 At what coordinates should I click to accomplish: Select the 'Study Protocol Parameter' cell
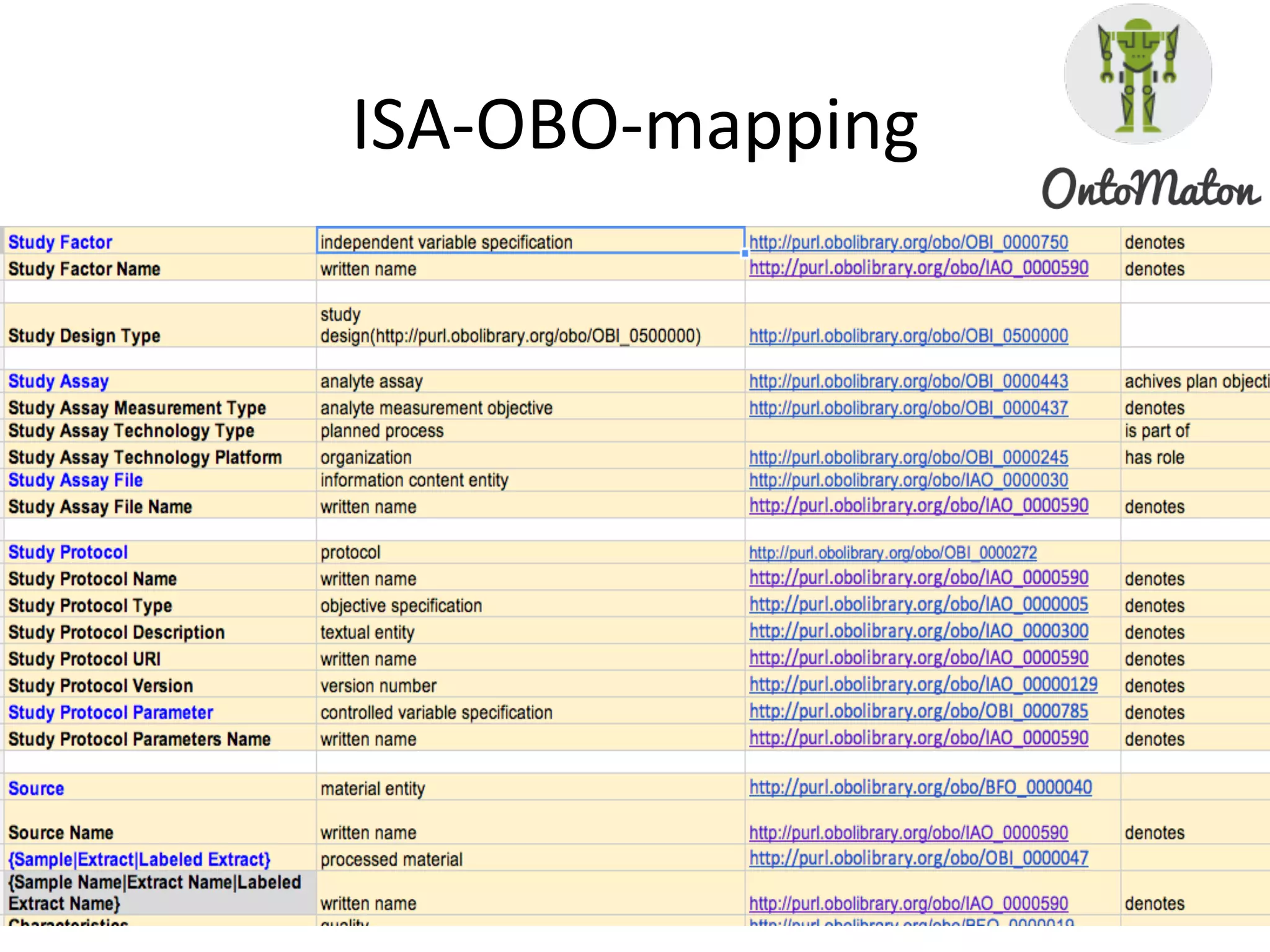tap(160, 711)
